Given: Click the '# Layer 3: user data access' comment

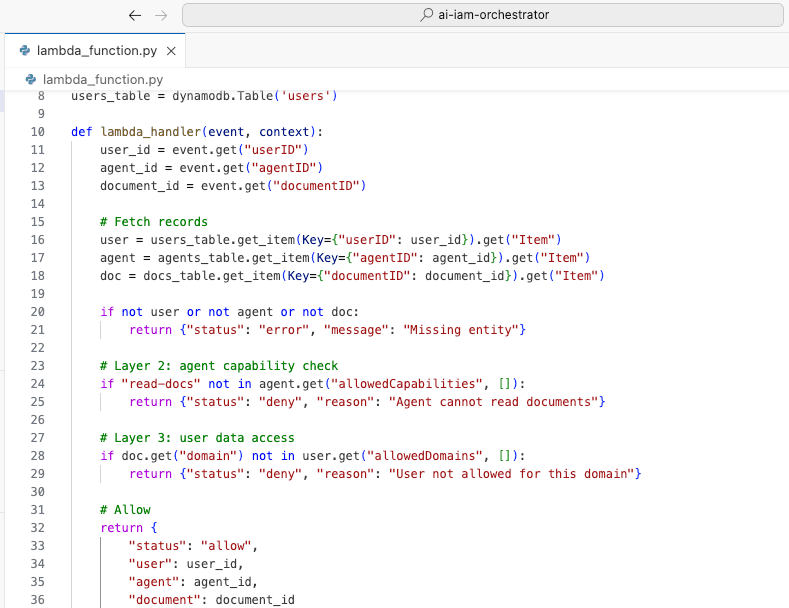Looking at the screenshot, I should point(197,438).
